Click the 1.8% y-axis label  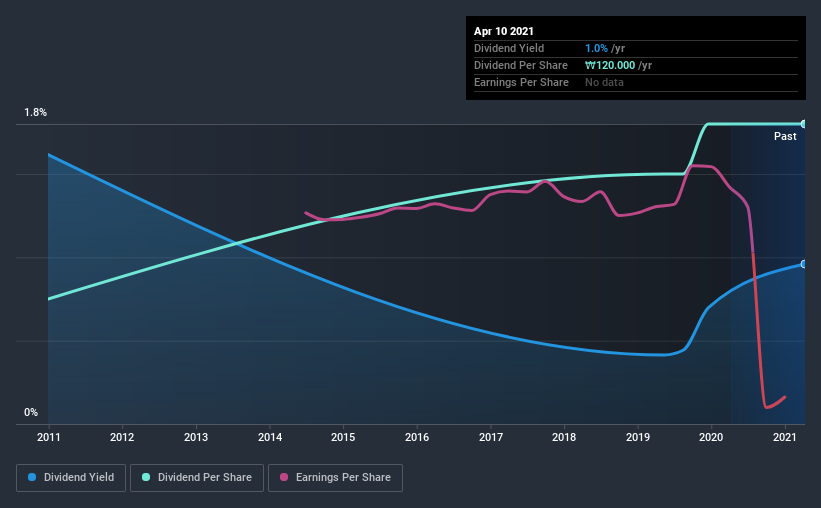[x=36, y=113]
